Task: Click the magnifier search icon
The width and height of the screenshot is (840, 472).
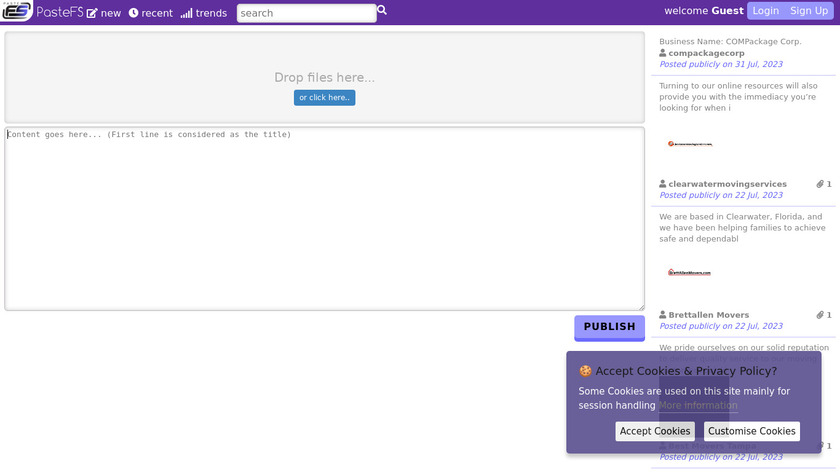Action: point(382,10)
